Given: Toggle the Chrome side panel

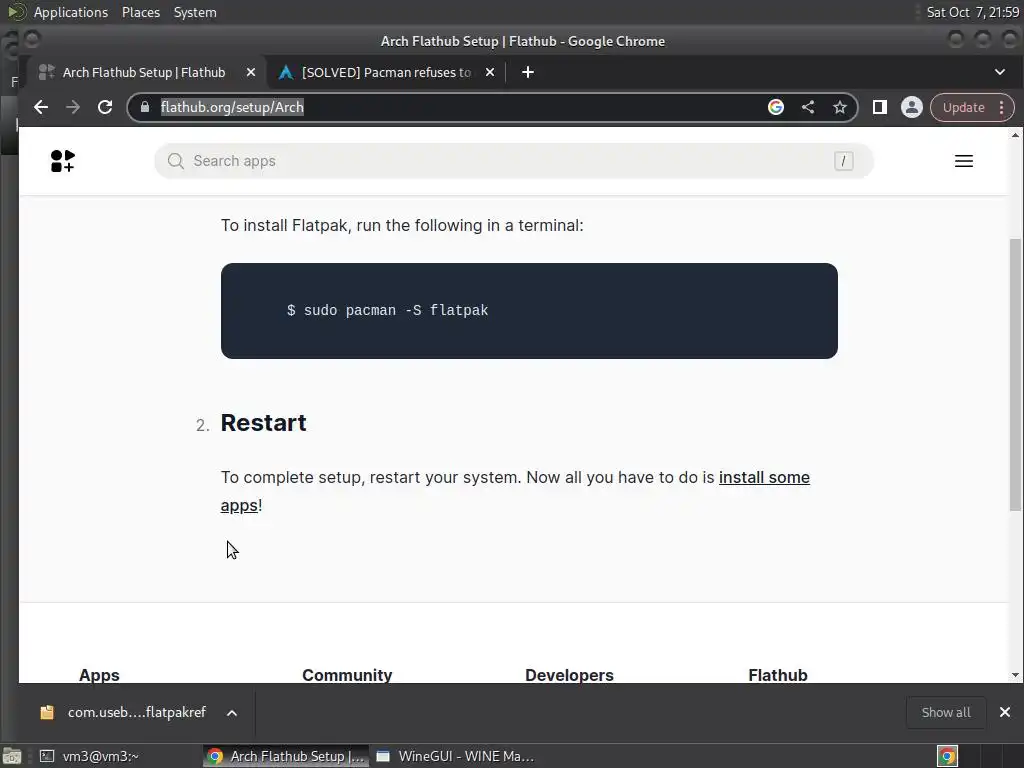Looking at the screenshot, I should point(880,107).
